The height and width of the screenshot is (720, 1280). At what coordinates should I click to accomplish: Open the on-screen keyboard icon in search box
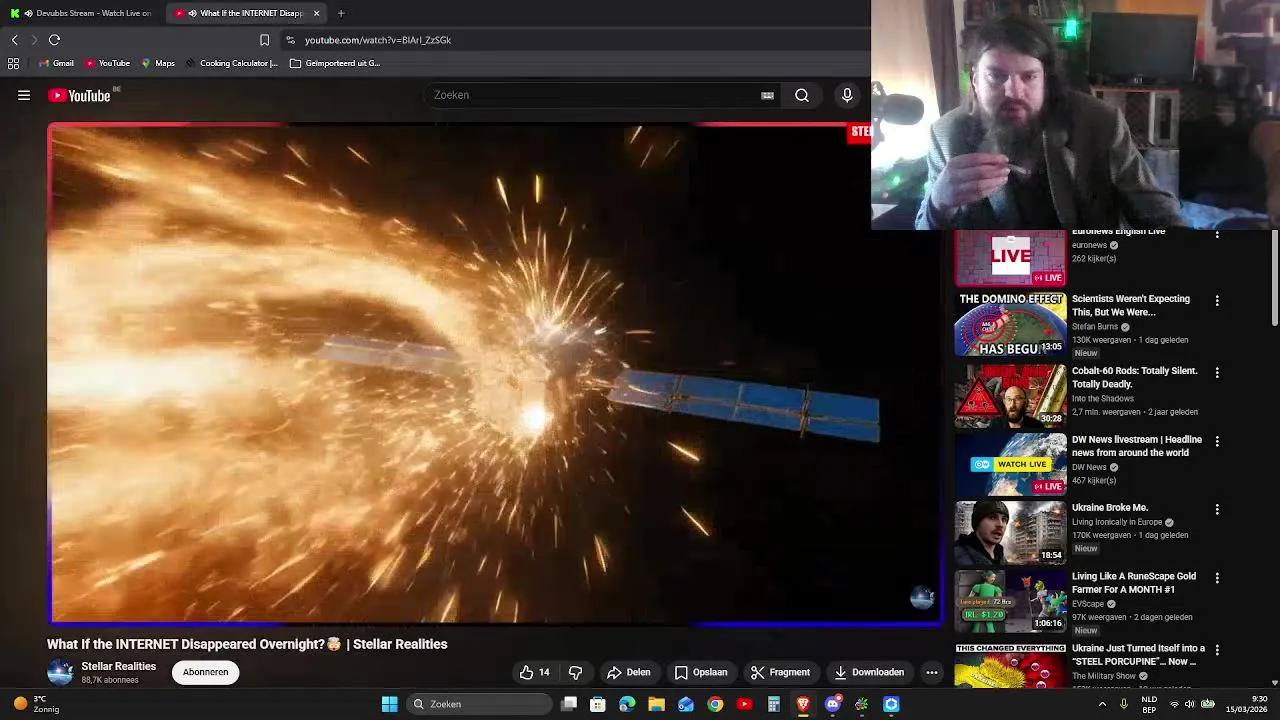[767, 96]
